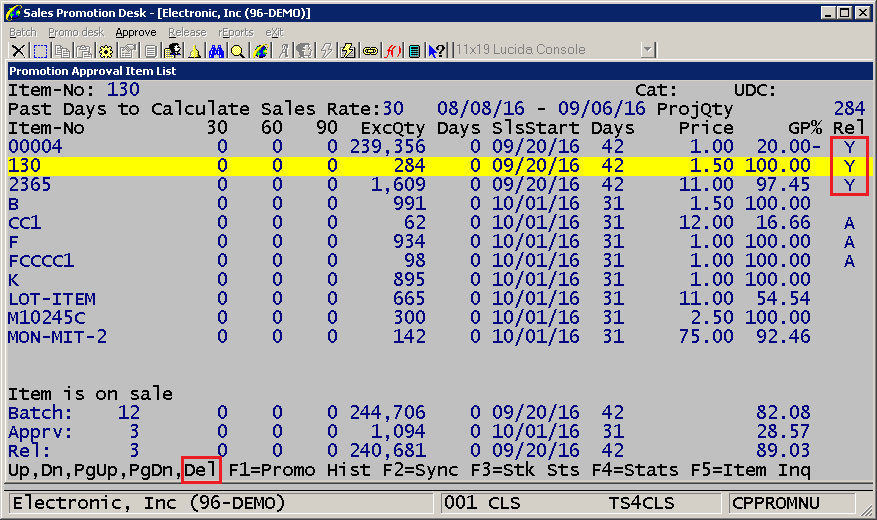Click the black X cancel toolbar icon
This screenshot has width=877, height=520.
tap(18, 51)
